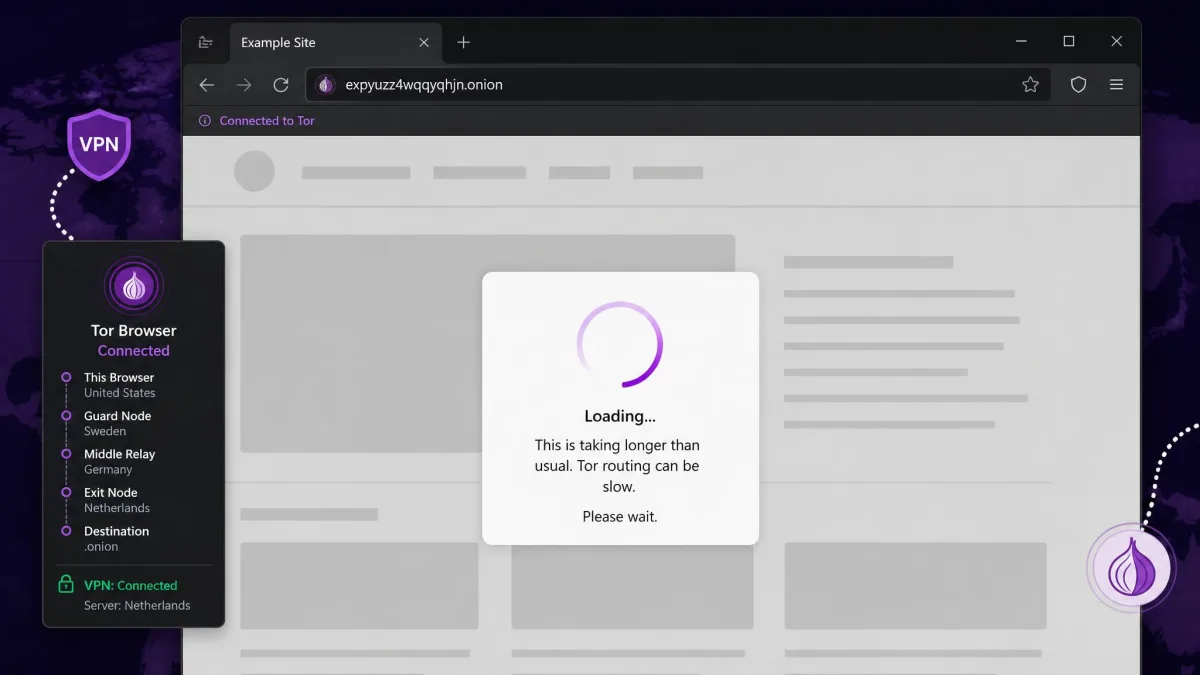
Task: Open a new tab with plus button
Action: click(x=463, y=43)
